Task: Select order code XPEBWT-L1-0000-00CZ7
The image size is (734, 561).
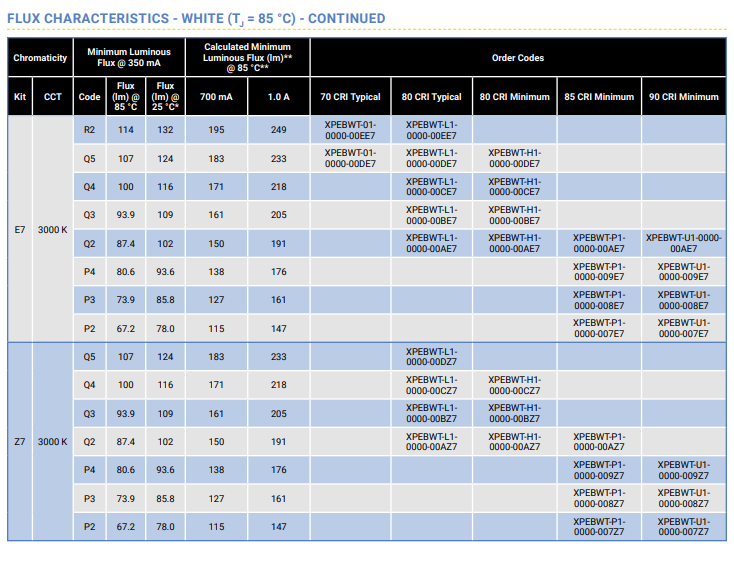Action: pos(432,385)
